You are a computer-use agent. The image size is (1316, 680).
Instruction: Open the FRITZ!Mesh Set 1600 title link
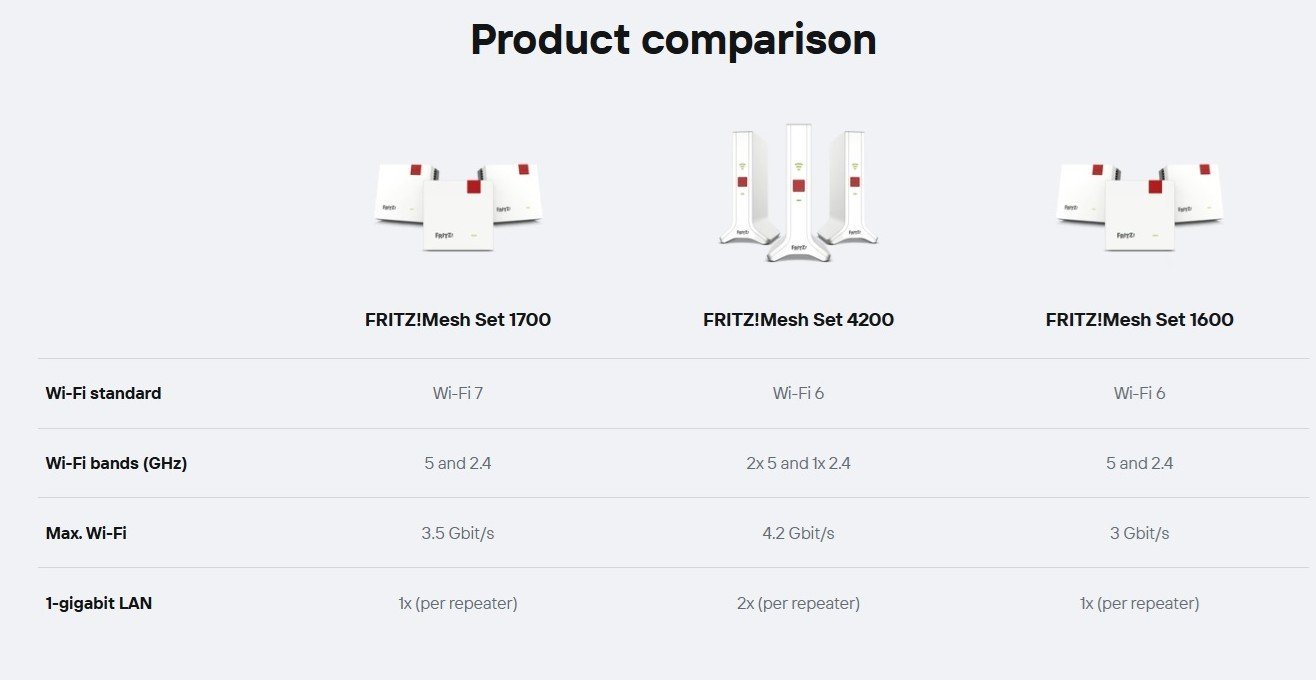[1140, 320]
